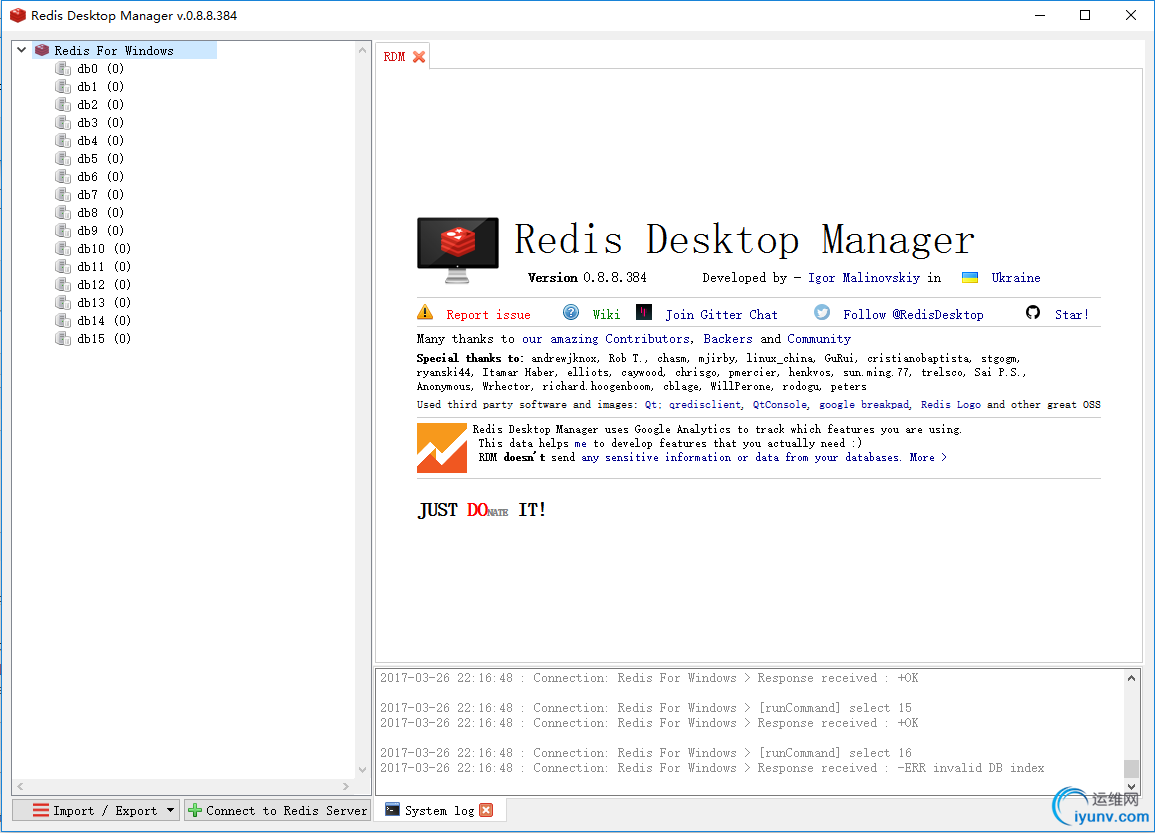Open the Report issue link

488,314
